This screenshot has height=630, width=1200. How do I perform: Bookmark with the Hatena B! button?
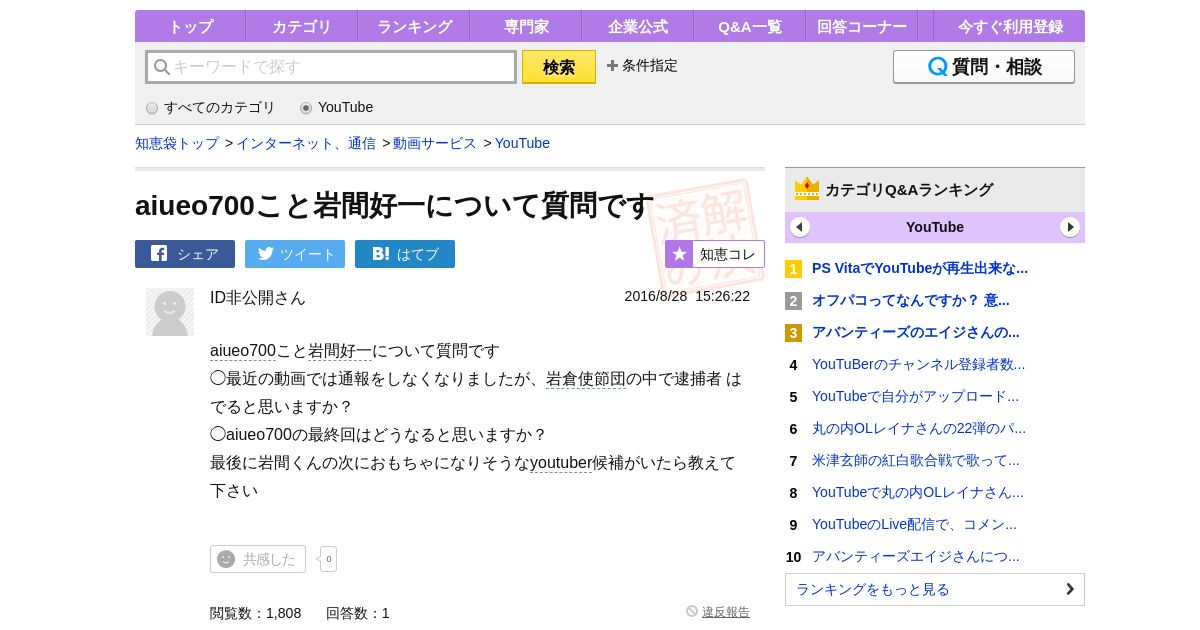[405, 254]
